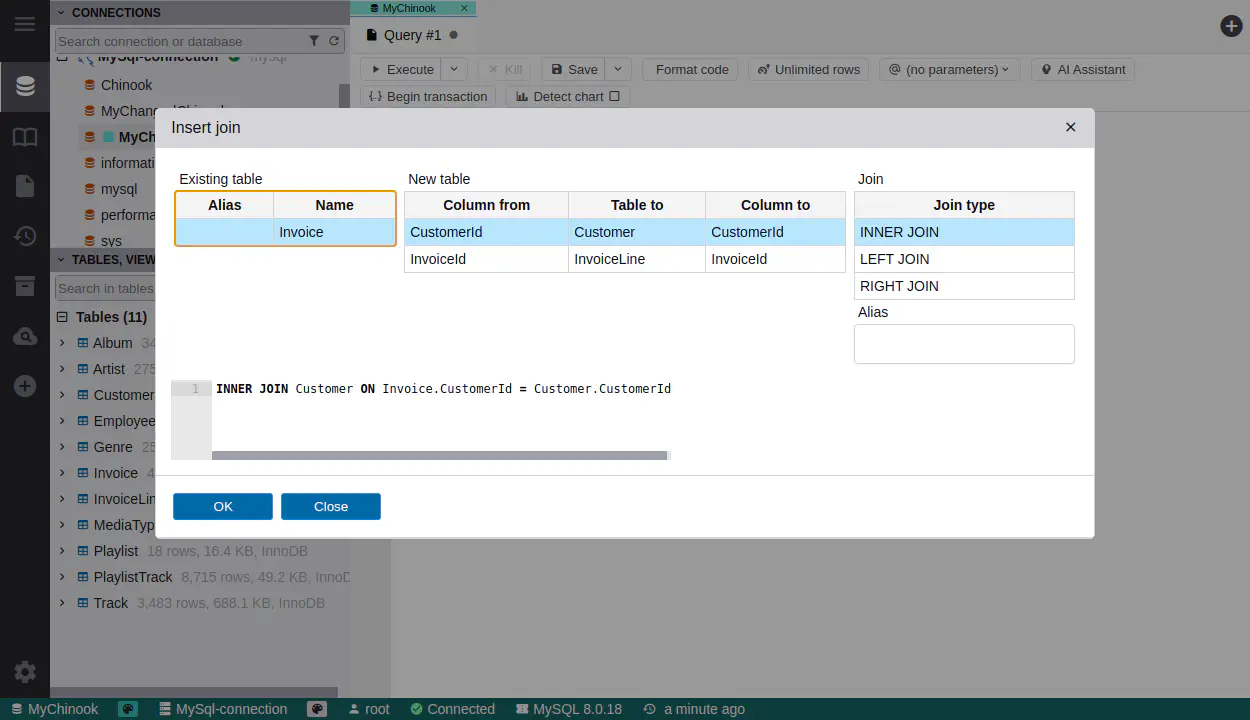Open the Execute dropdown arrow
This screenshot has width=1250, height=720.
(x=454, y=69)
